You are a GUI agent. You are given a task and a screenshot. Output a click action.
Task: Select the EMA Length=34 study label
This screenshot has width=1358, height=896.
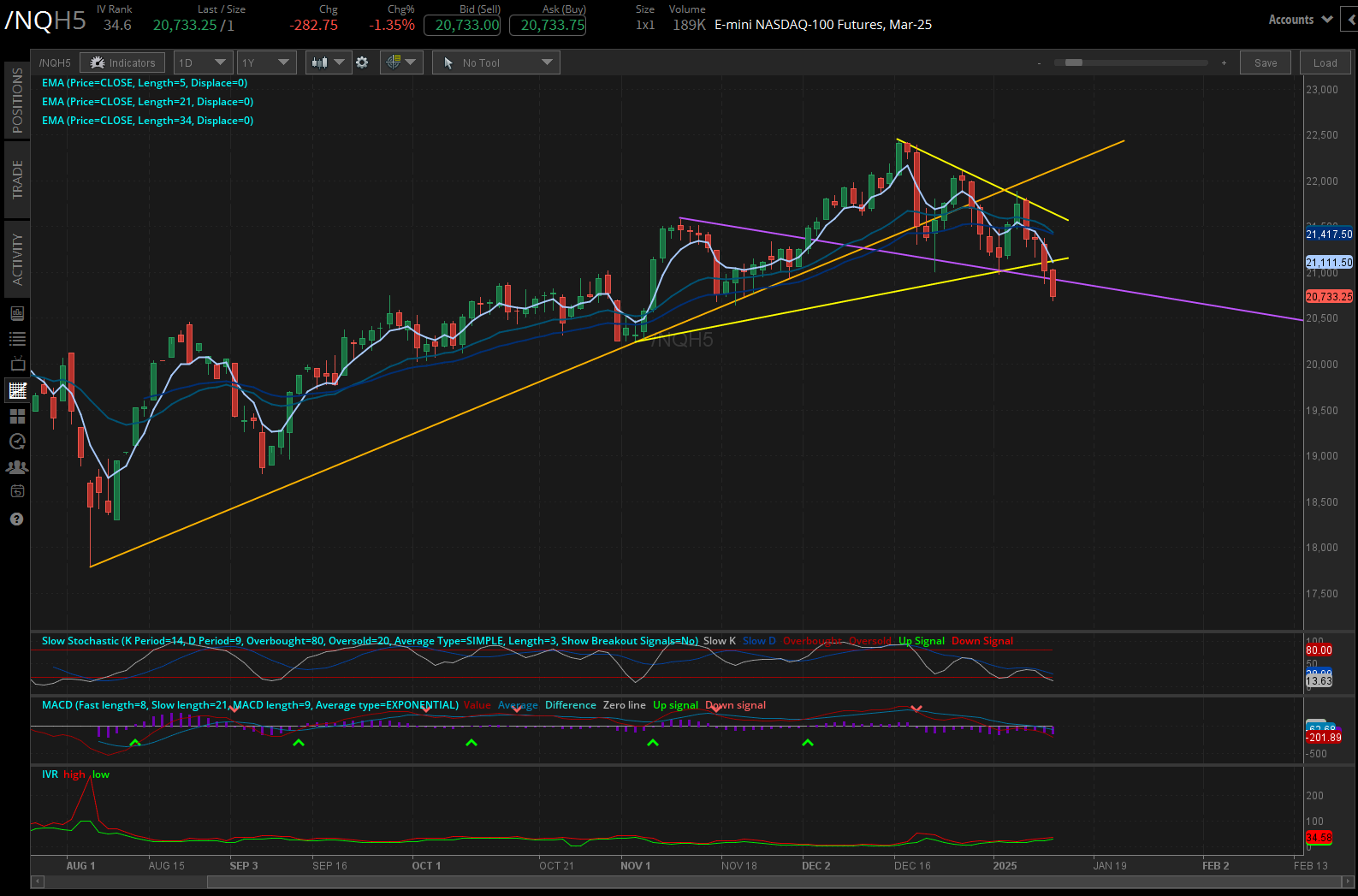pyautogui.click(x=147, y=121)
